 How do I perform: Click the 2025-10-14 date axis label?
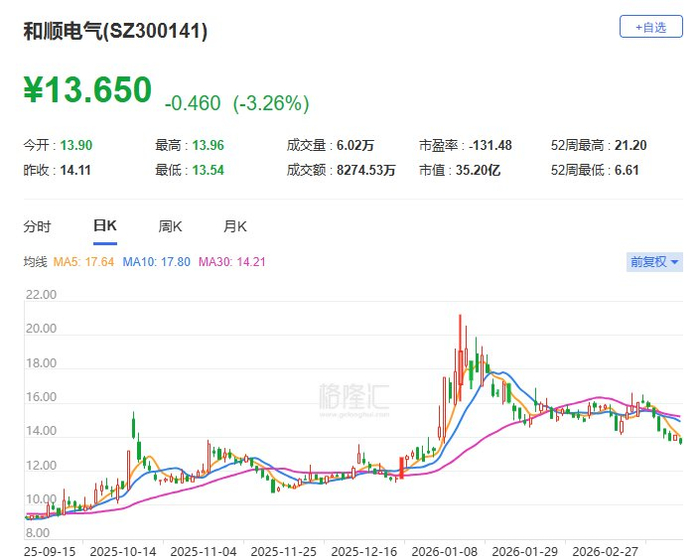pos(123,552)
